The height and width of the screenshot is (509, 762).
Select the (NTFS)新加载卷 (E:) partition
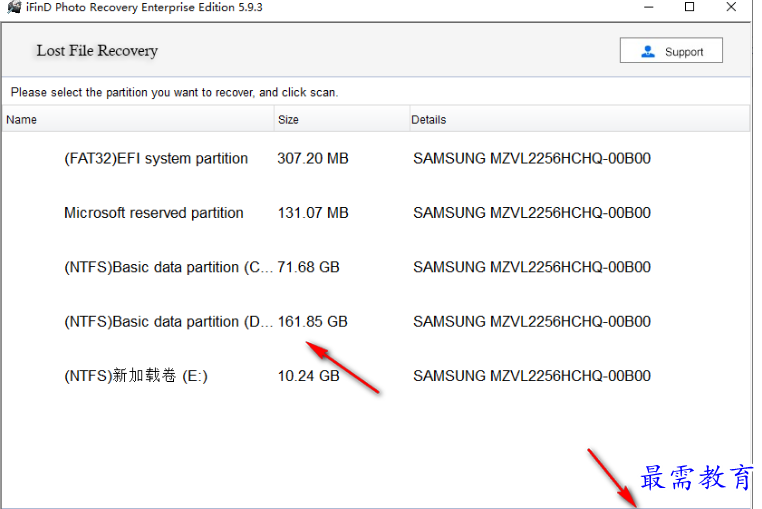(376, 376)
